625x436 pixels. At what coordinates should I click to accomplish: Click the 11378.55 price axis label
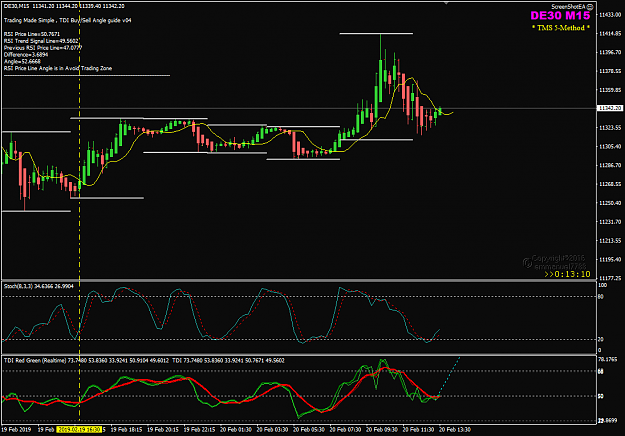610,71
